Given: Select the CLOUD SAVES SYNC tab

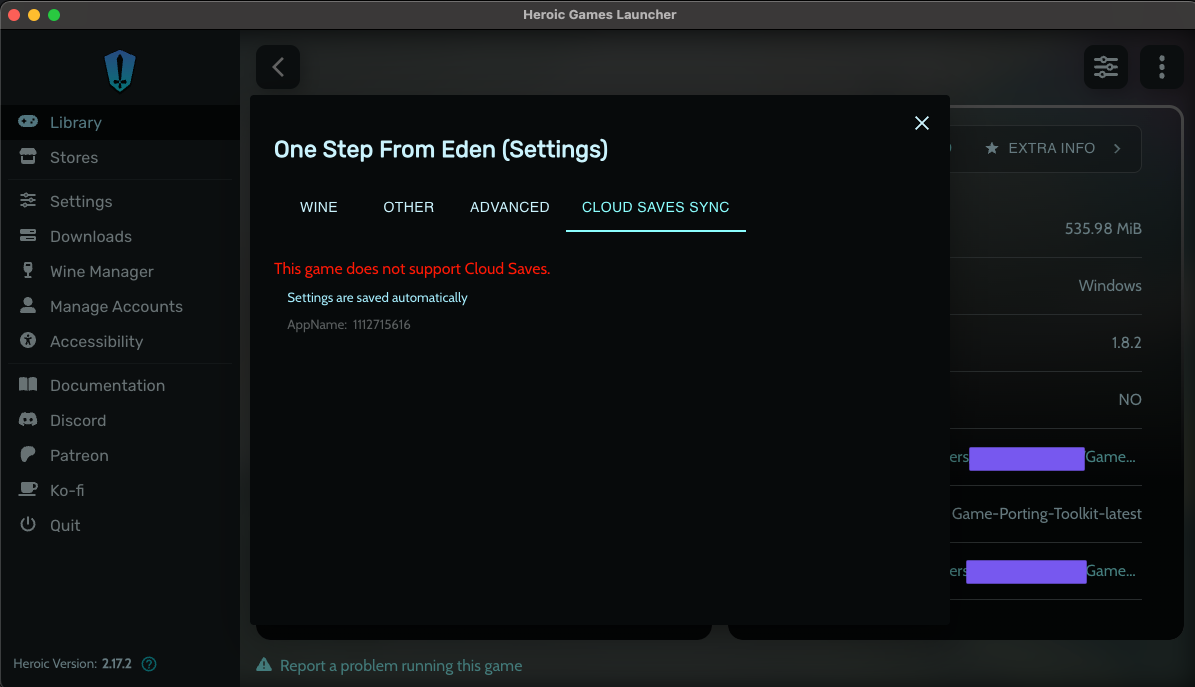Looking at the screenshot, I should point(655,207).
